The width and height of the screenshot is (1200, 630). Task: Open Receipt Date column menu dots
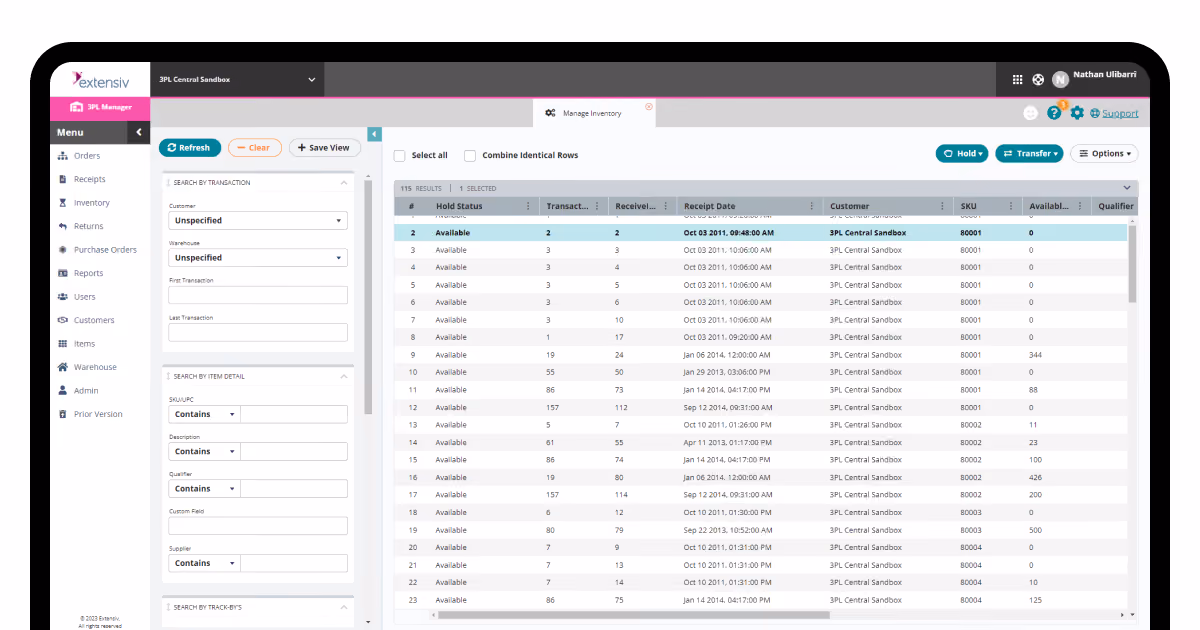tap(812, 206)
